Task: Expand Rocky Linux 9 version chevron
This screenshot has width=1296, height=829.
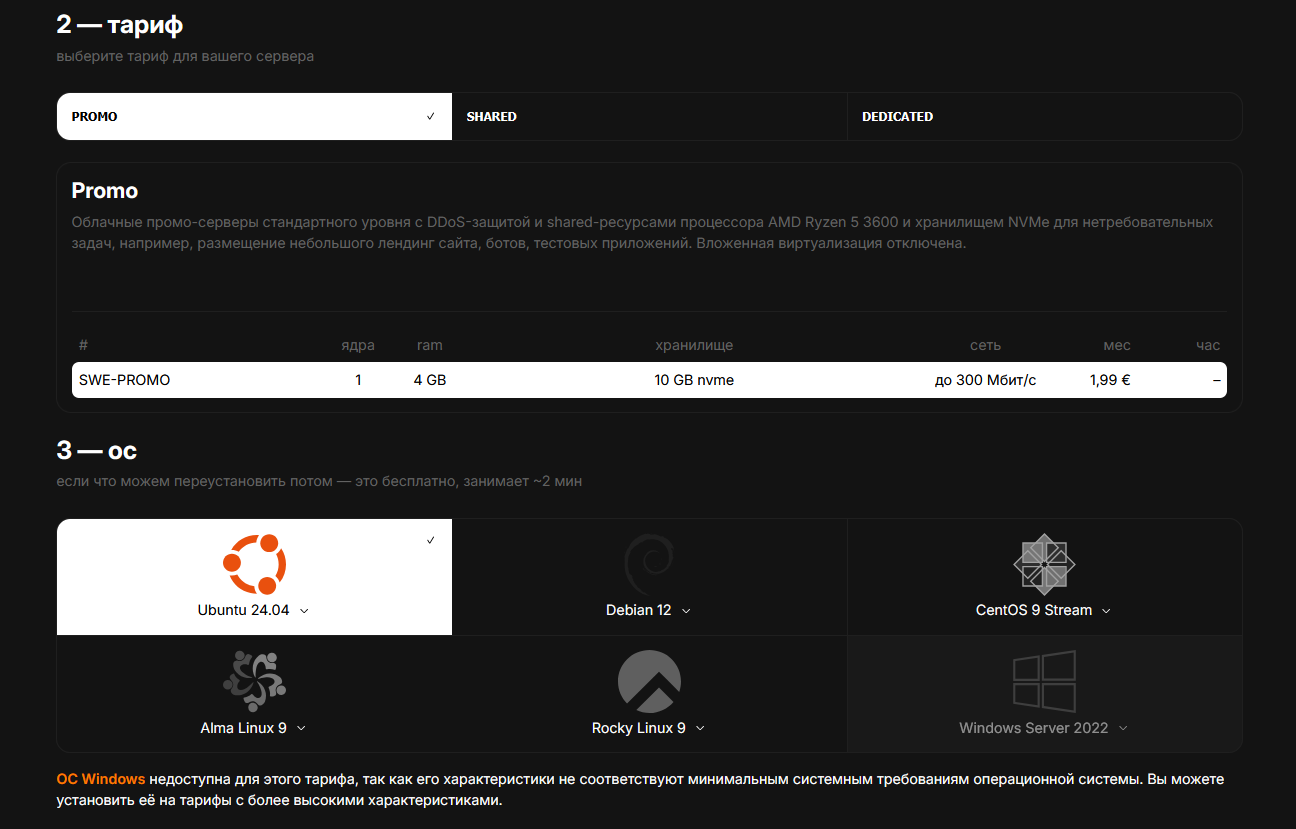Action: pos(700,729)
